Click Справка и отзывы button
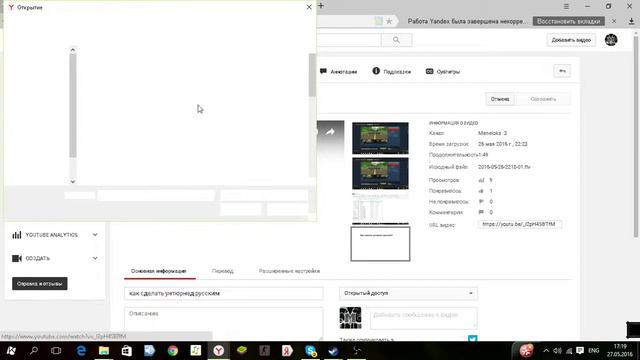Screen dimensions: 640x360 40,284
